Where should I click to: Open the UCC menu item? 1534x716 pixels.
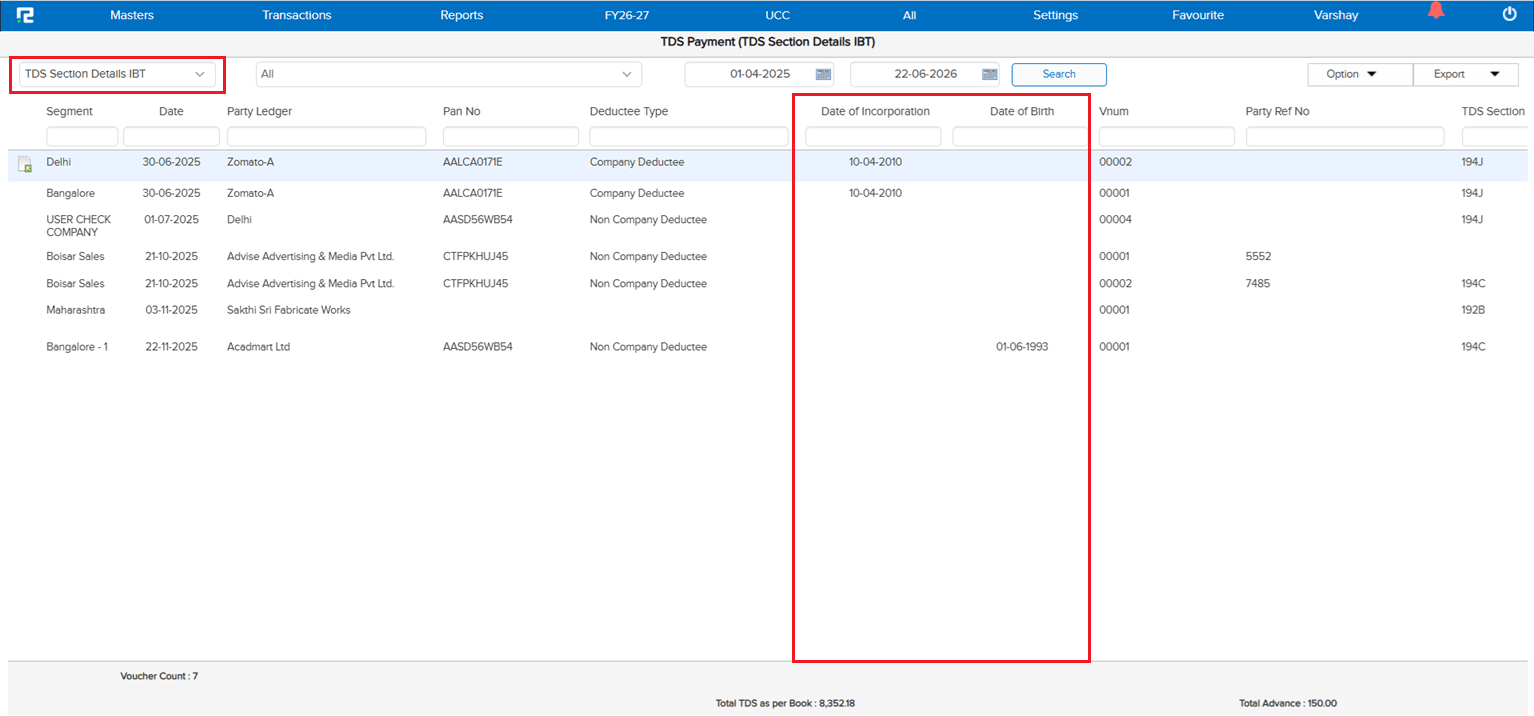point(777,15)
